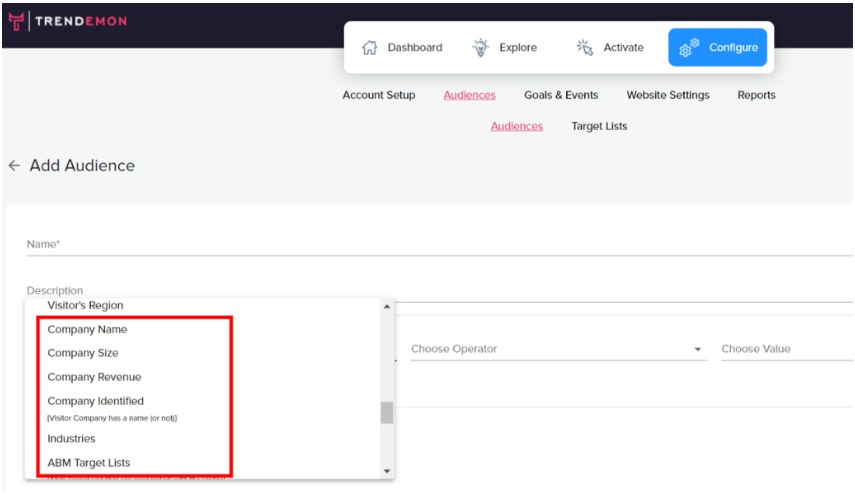The height and width of the screenshot is (502, 855).
Task: Click the Choose Value field
Action: click(x=786, y=349)
